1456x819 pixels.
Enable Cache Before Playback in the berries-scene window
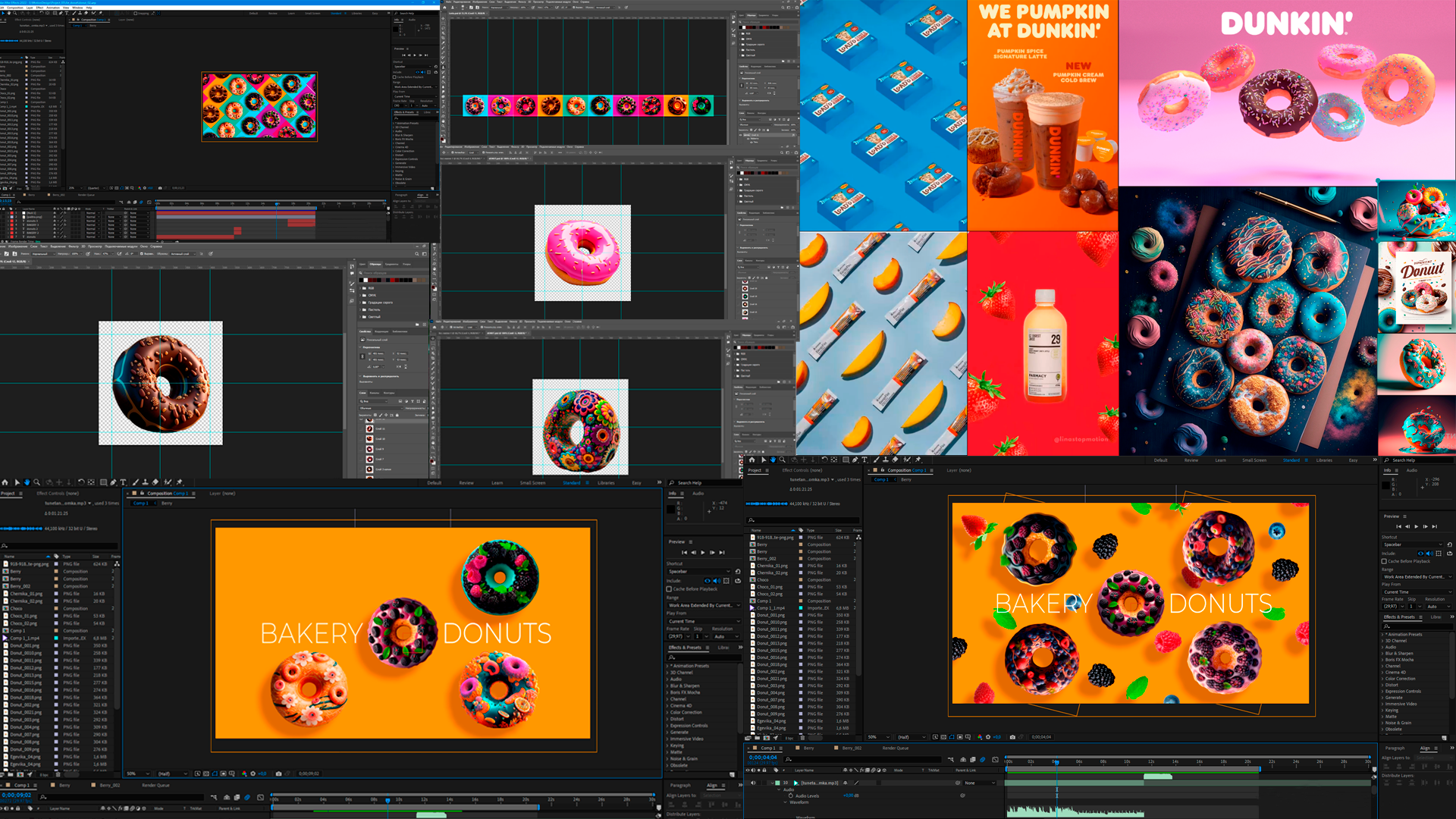[x=1384, y=561]
